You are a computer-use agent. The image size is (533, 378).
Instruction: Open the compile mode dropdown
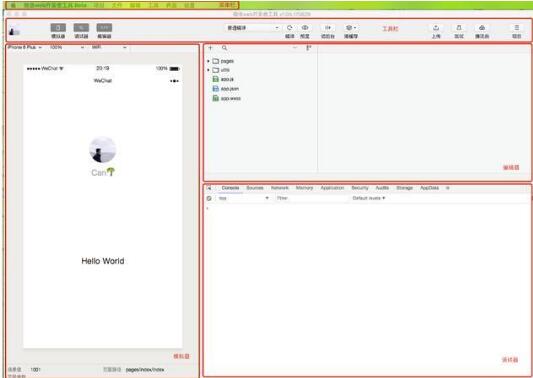tap(253, 28)
